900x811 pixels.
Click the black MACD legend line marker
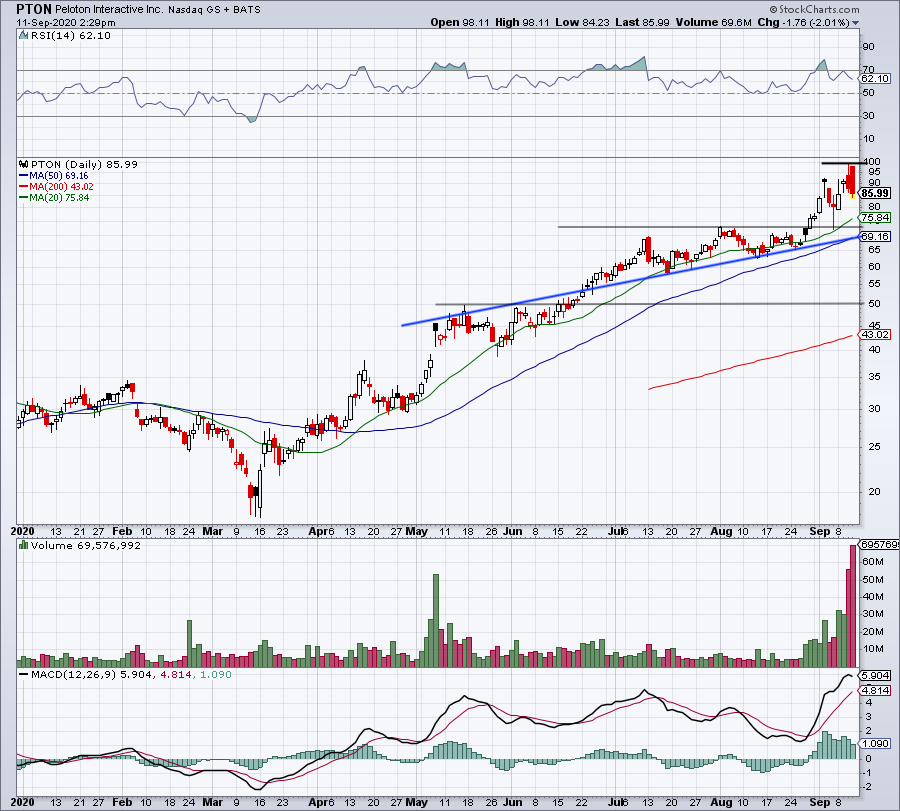[24, 675]
